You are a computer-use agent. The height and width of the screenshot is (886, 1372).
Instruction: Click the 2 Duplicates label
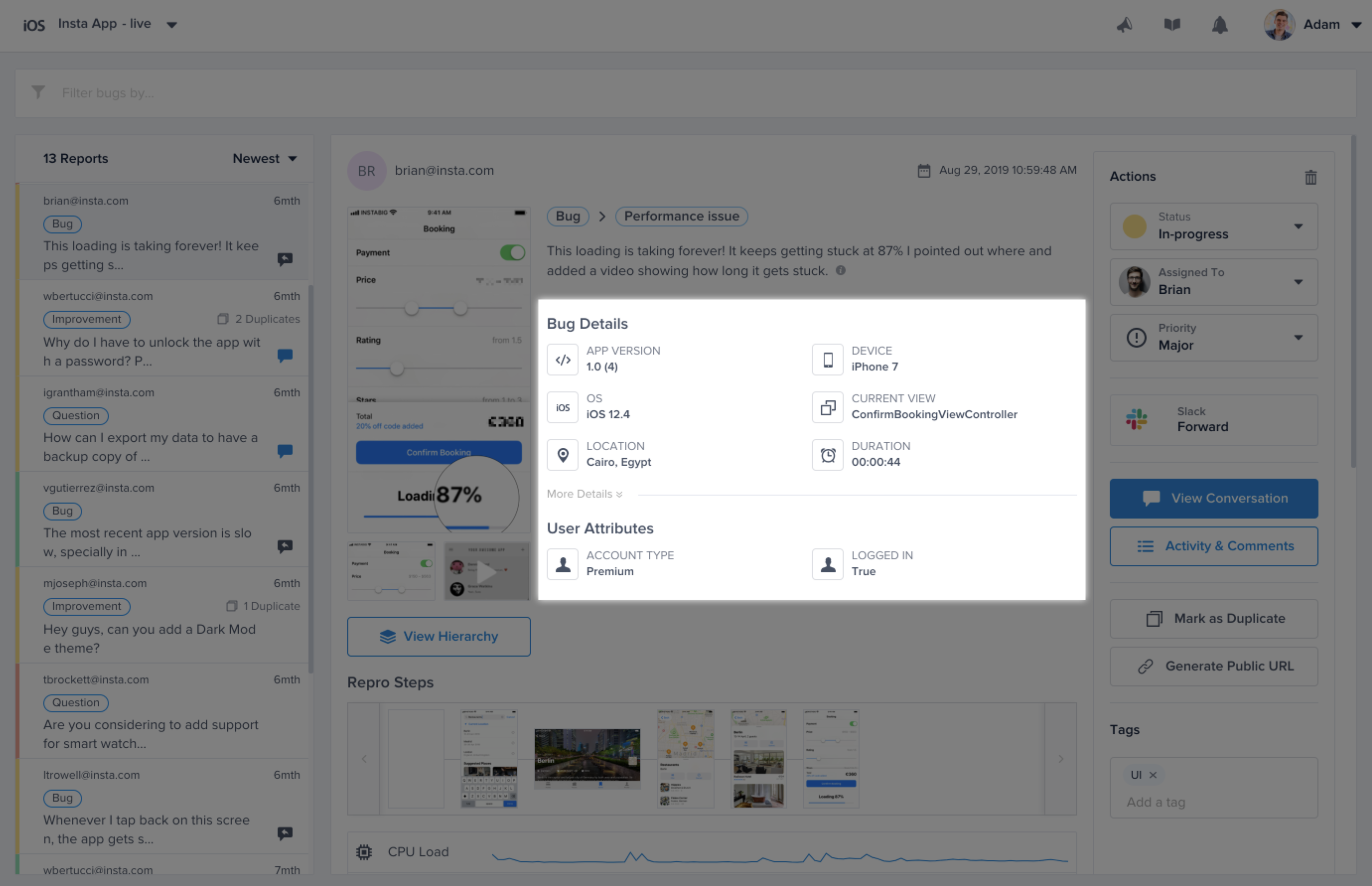pyautogui.click(x=267, y=319)
